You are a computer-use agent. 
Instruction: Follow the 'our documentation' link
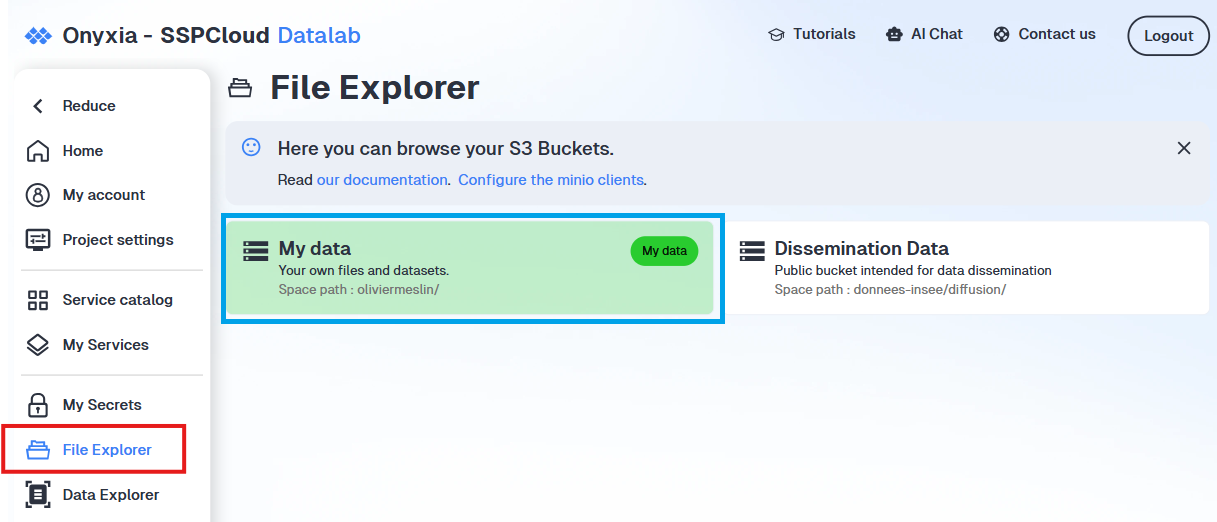tap(382, 180)
